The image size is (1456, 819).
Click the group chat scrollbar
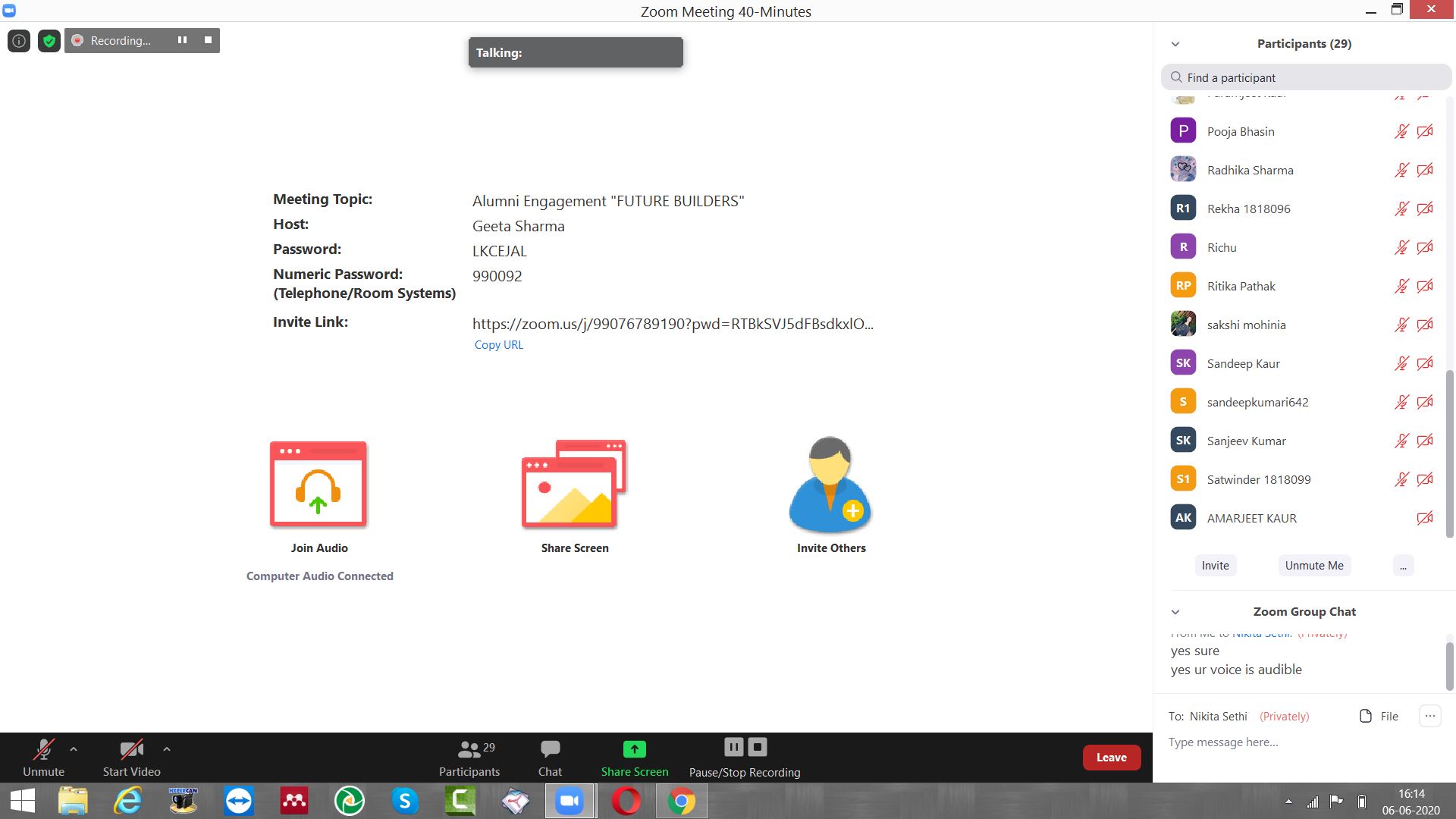coord(1450,666)
